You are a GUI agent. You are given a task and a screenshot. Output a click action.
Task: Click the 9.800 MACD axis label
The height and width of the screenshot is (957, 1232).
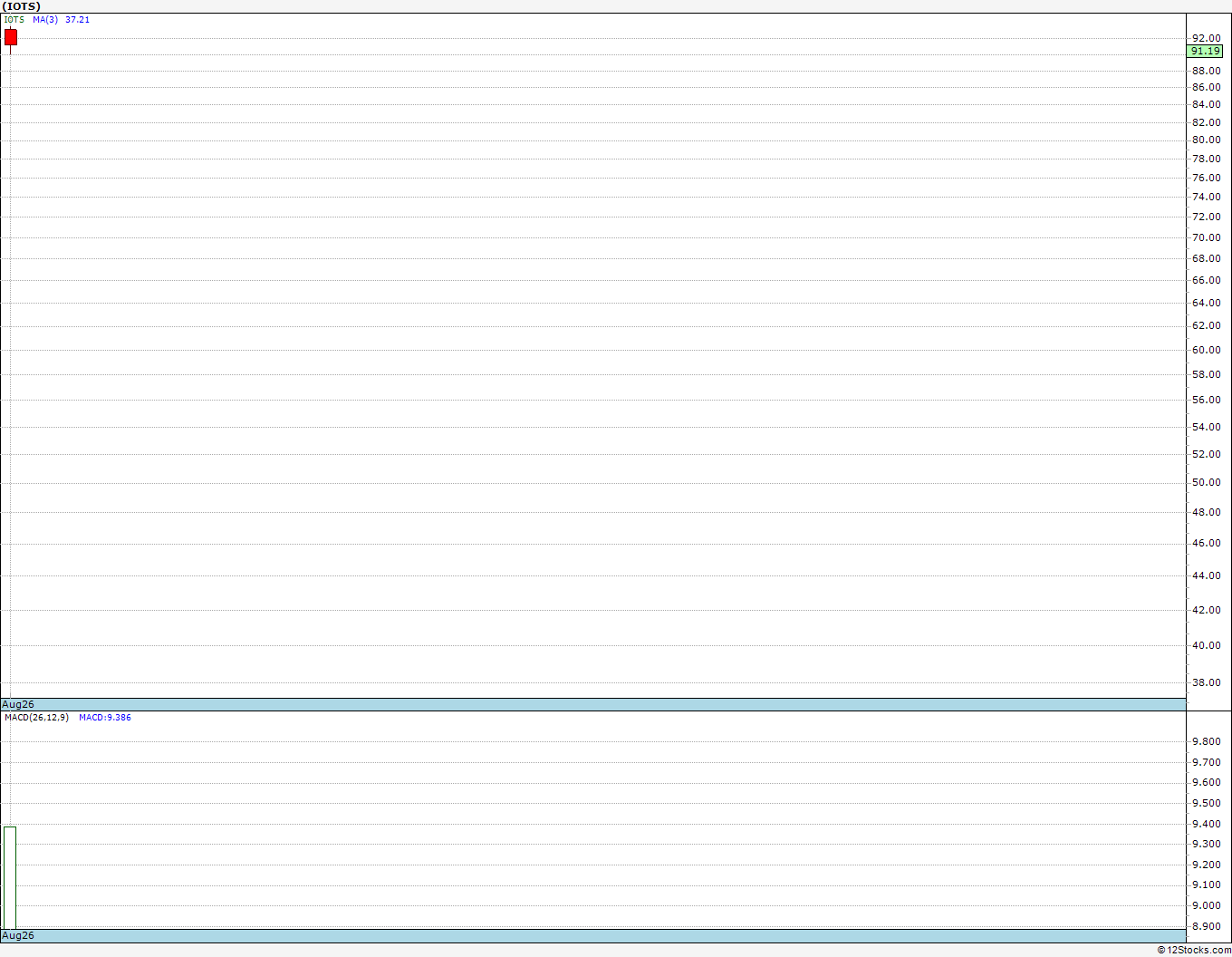[1206, 741]
